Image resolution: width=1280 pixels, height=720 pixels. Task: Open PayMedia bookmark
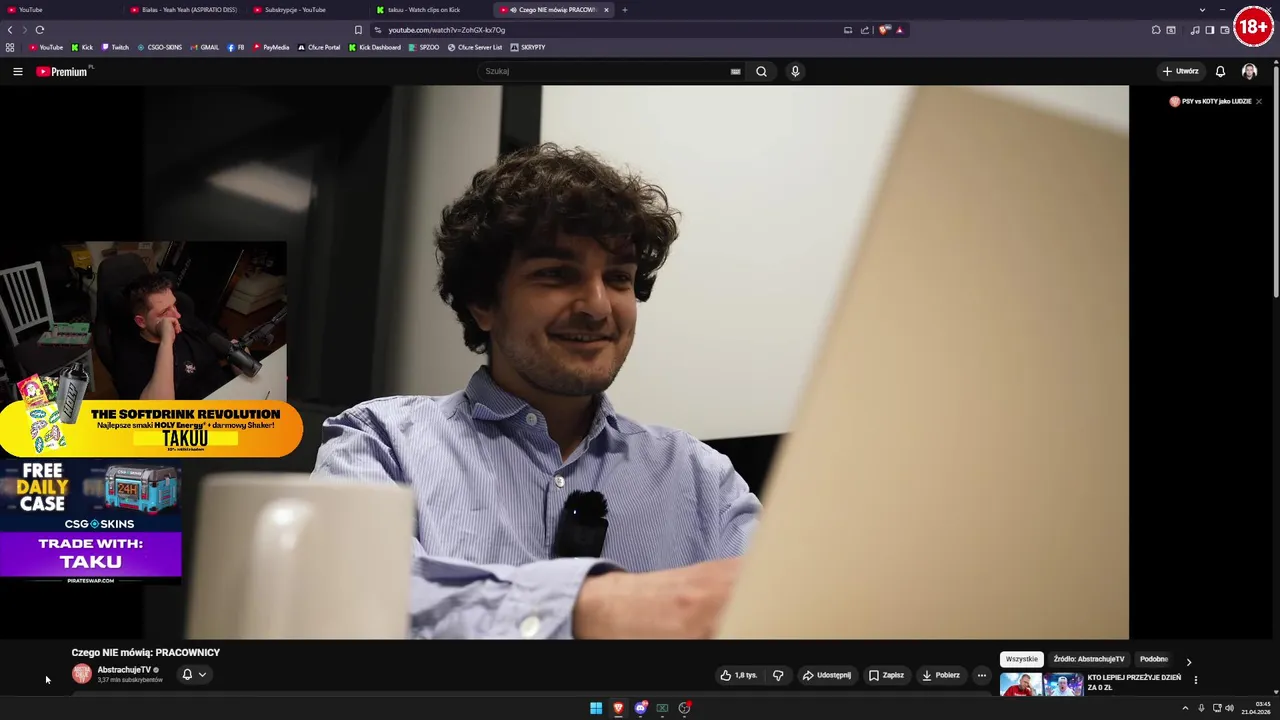[x=271, y=47]
